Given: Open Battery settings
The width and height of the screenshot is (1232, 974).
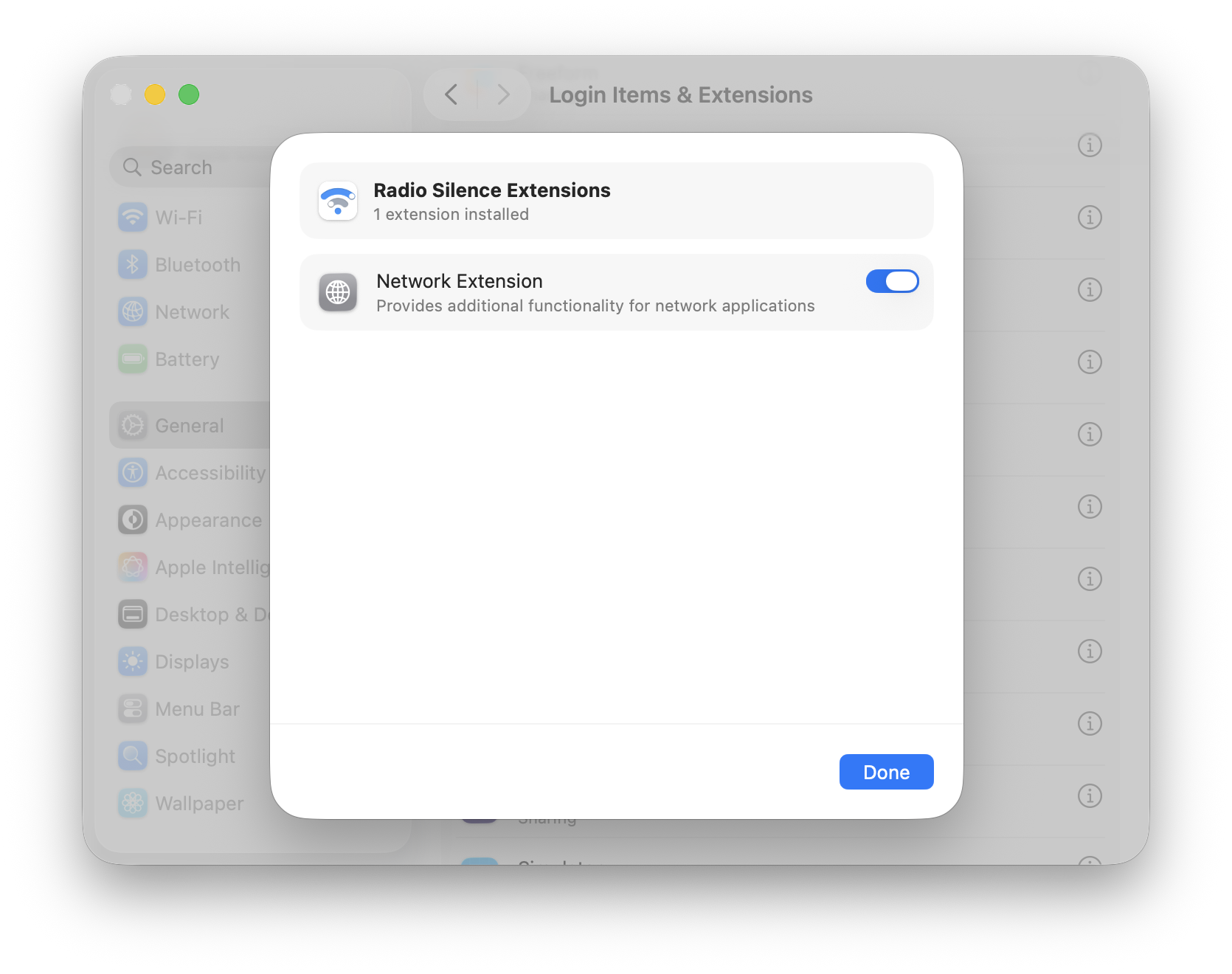Looking at the screenshot, I should point(186,359).
